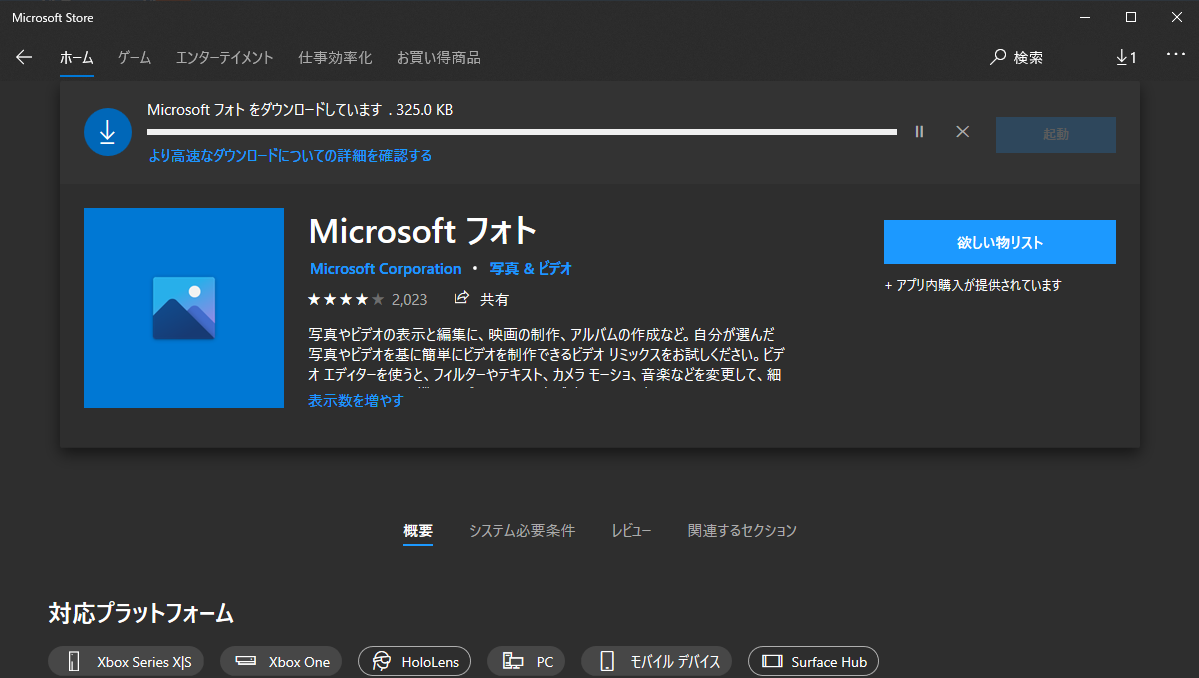Maximize the Microsoft Store window

[x=1131, y=17]
